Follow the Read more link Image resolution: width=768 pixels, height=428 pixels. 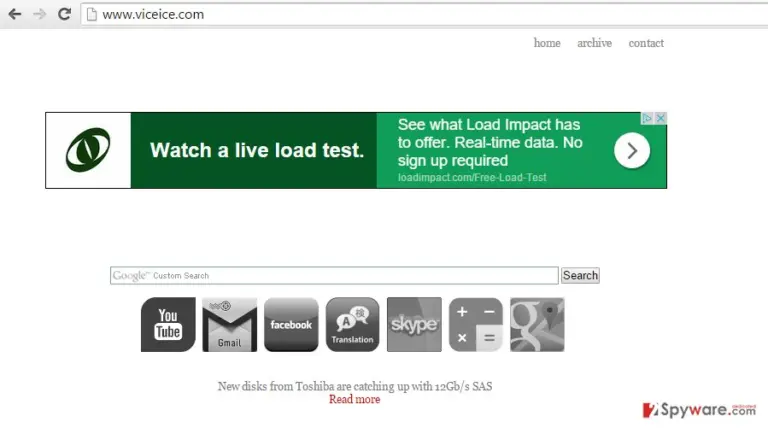(355, 400)
